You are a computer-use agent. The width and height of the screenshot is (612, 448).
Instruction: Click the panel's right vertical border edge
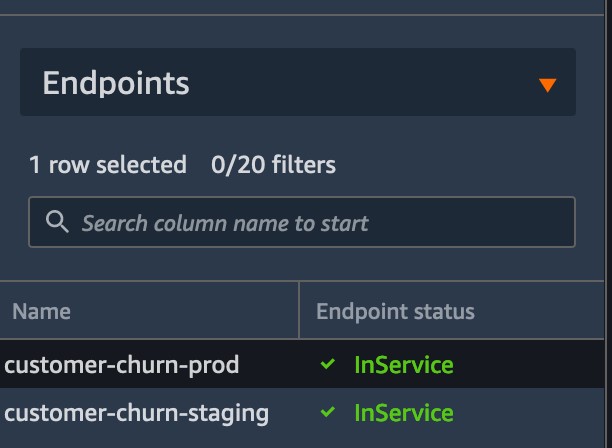tap(605, 224)
